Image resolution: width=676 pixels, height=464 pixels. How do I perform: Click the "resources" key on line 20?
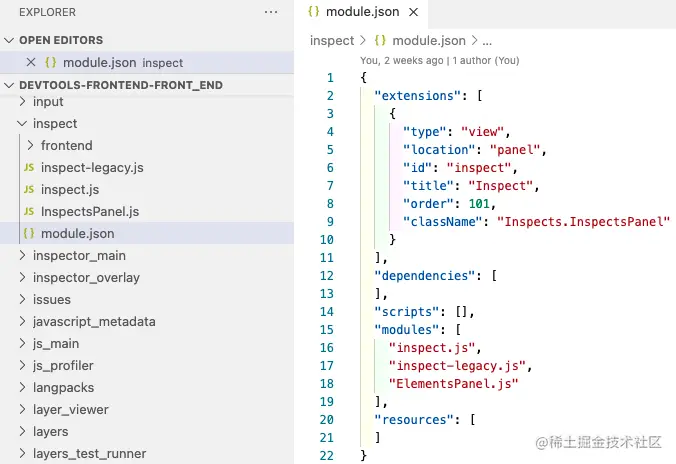click(x=414, y=420)
